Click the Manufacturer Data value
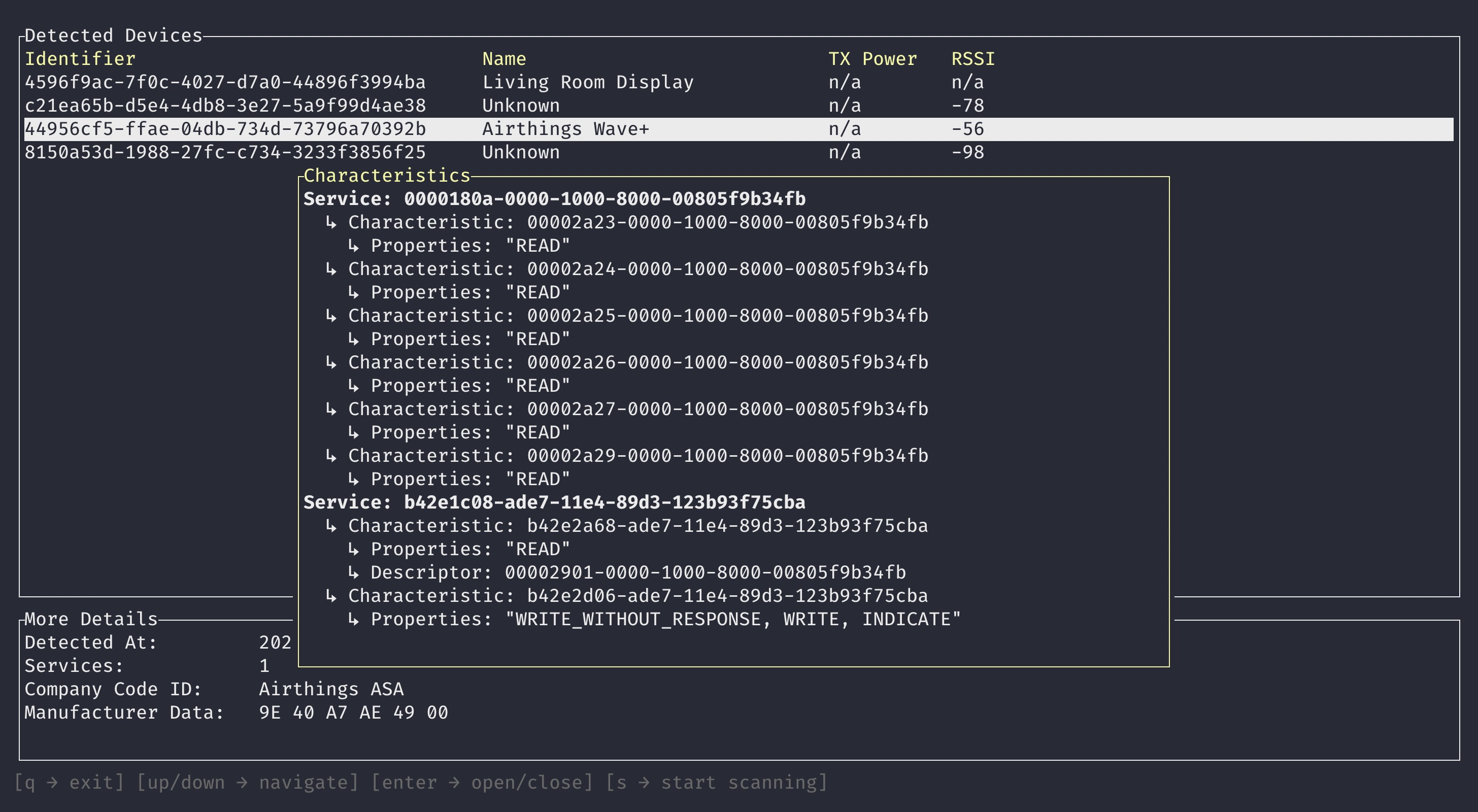1478x812 pixels. pyautogui.click(x=353, y=713)
